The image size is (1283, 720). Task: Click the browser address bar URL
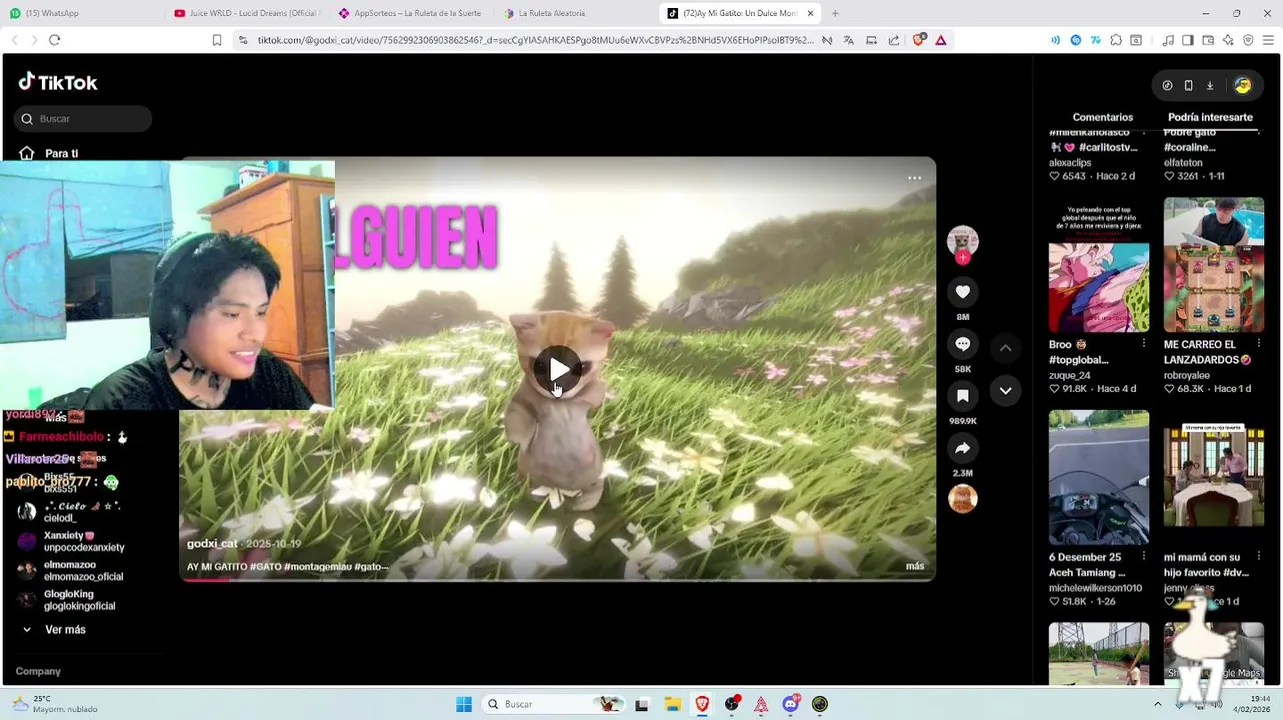coord(535,40)
